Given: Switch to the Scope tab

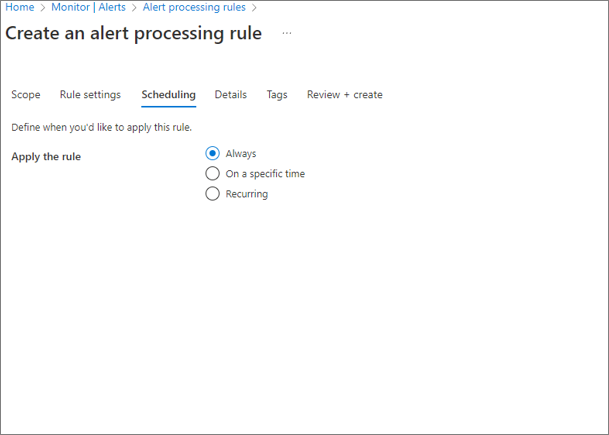Looking at the screenshot, I should pos(26,95).
